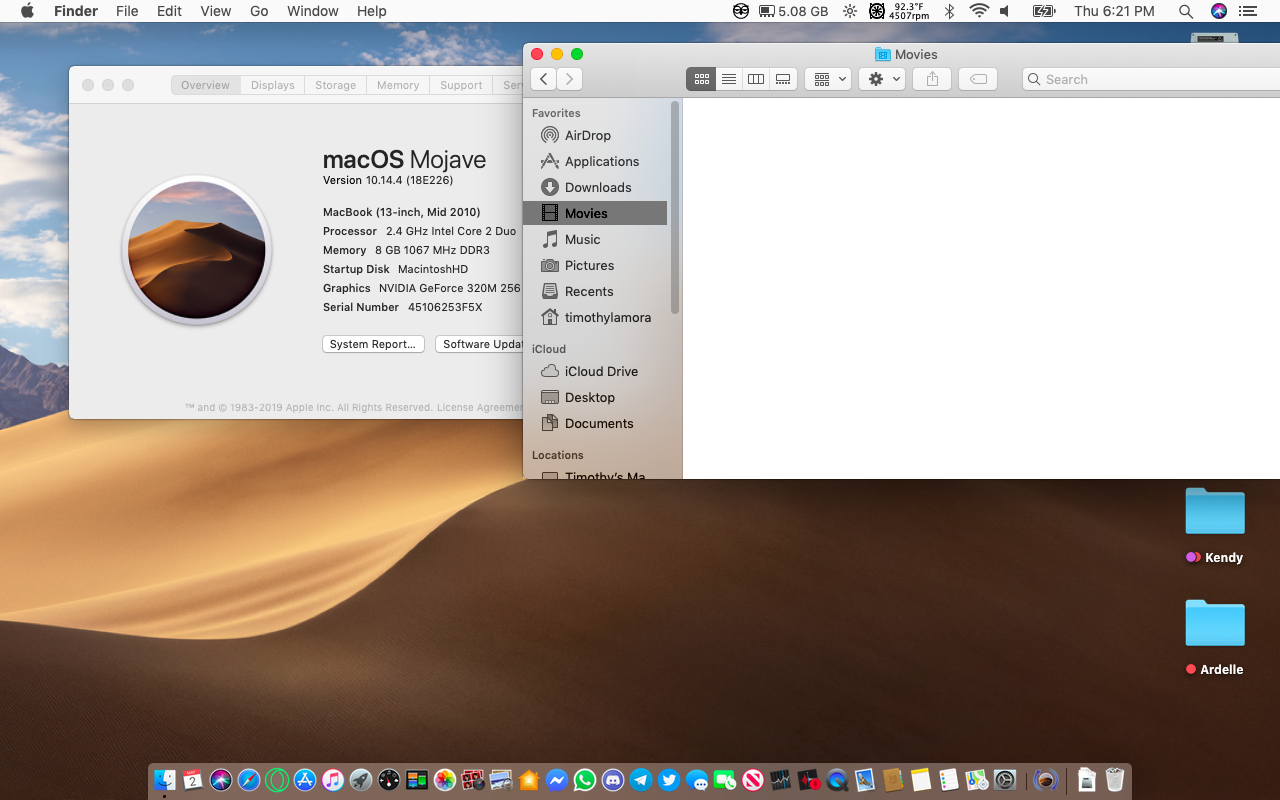
Task: Open the battery status menu bar icon
Action: (x=1043, y=11)
